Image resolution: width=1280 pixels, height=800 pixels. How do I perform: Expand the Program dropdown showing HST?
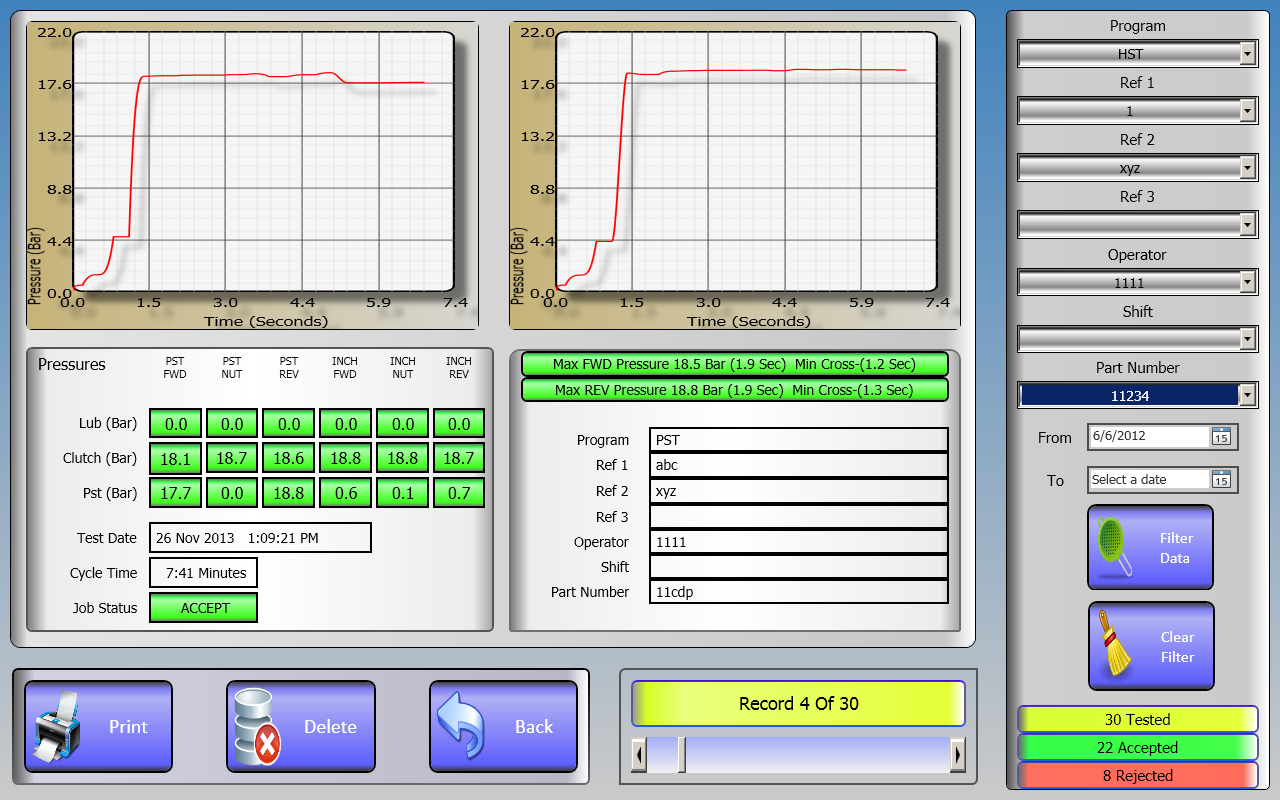click(x=1247, y=54)
